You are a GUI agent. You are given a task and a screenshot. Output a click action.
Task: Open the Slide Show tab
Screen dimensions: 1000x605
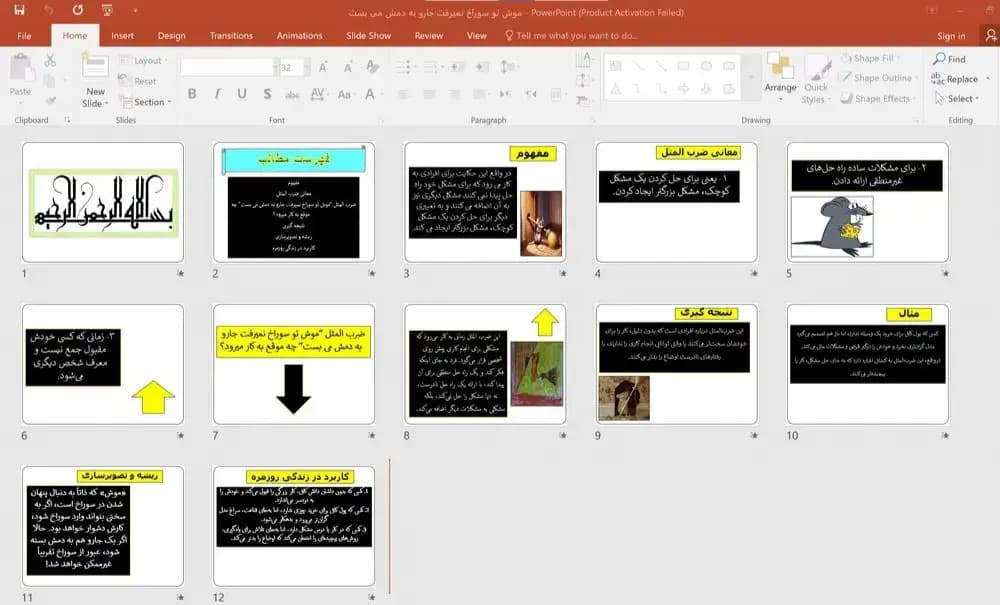[369, 36]
